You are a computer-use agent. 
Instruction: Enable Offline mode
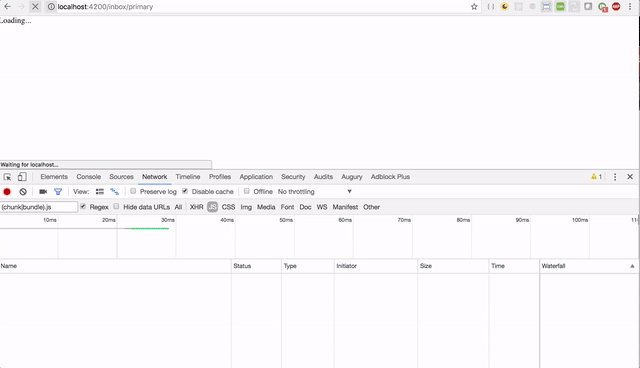(x=247, y=191)
